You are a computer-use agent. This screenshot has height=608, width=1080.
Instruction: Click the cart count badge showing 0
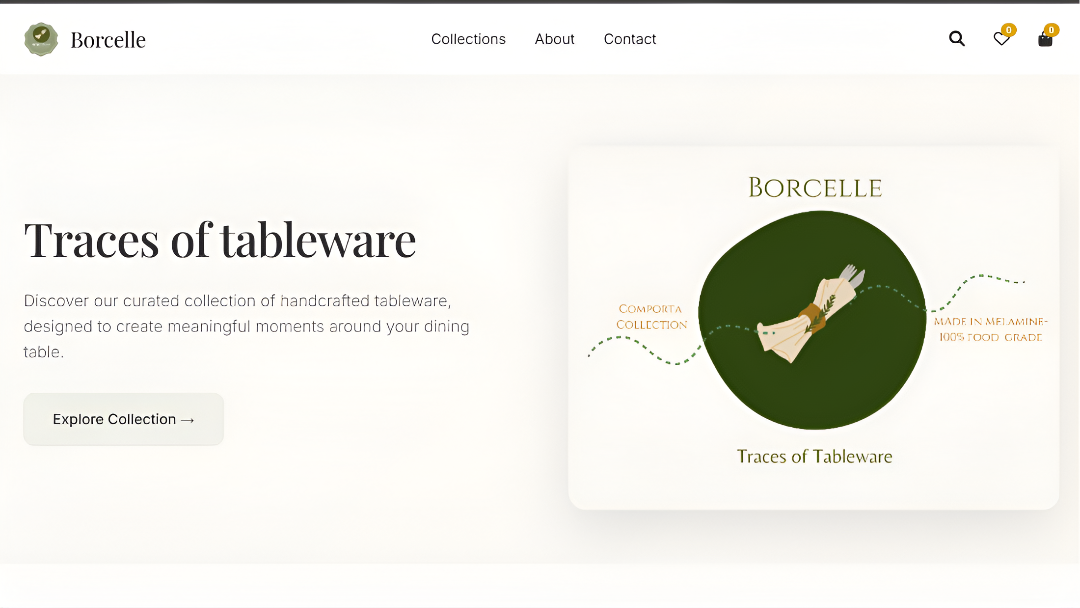(1052, 30)
